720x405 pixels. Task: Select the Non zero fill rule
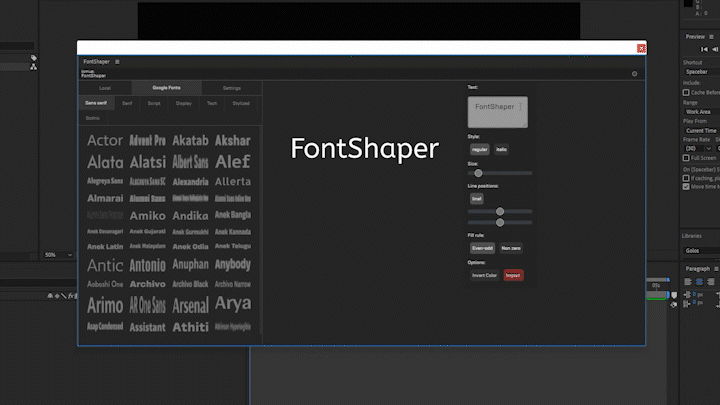511,247
